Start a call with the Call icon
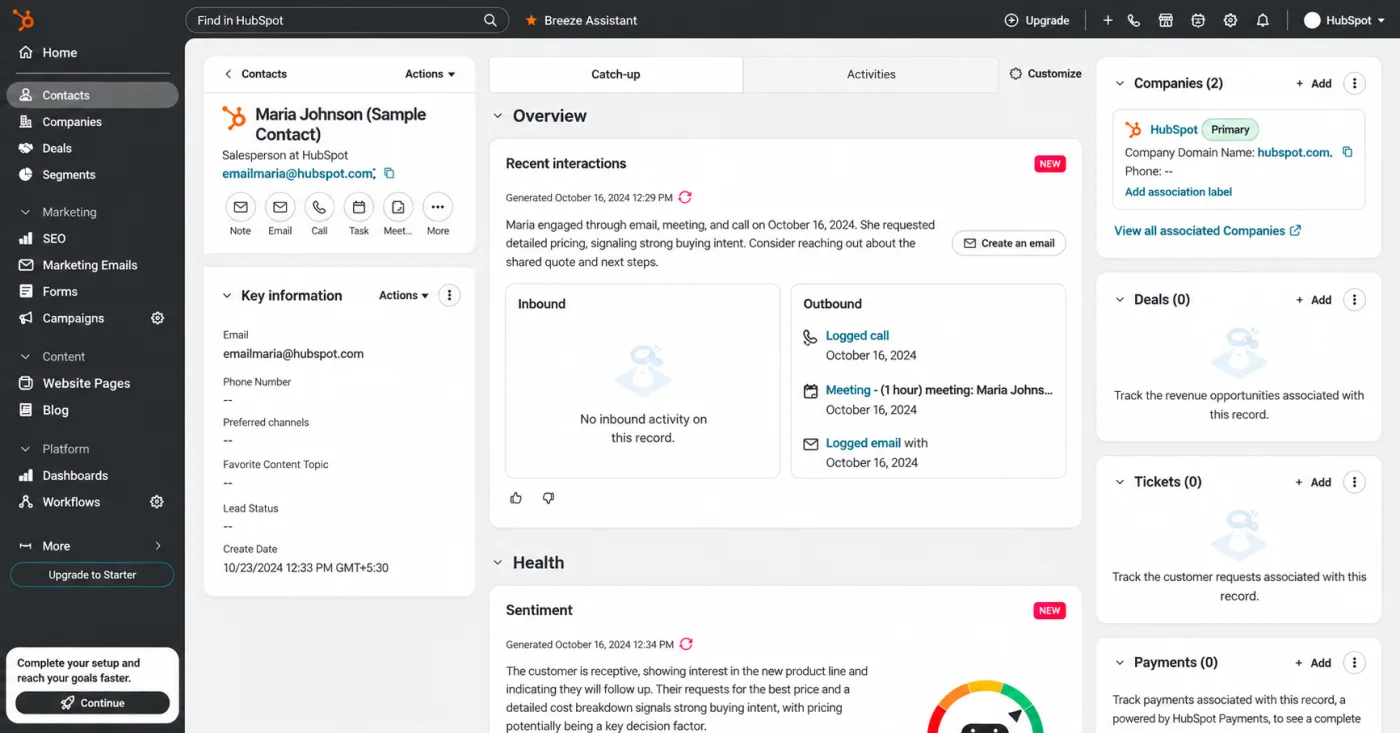 [319, 207]
